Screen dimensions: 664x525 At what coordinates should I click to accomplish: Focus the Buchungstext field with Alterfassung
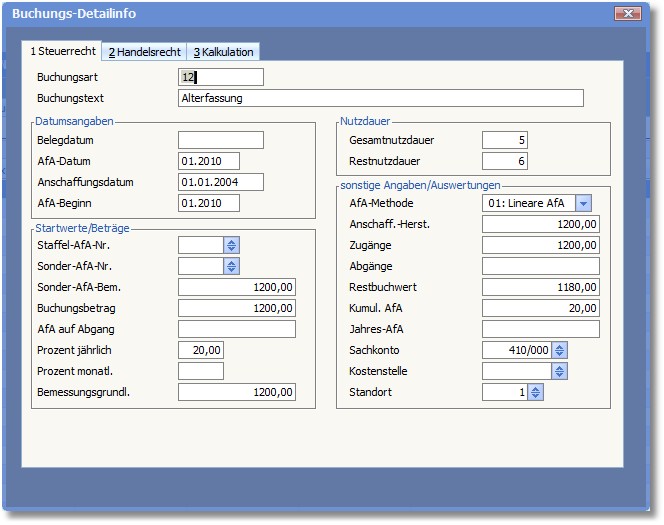click(x=380, y=98)
